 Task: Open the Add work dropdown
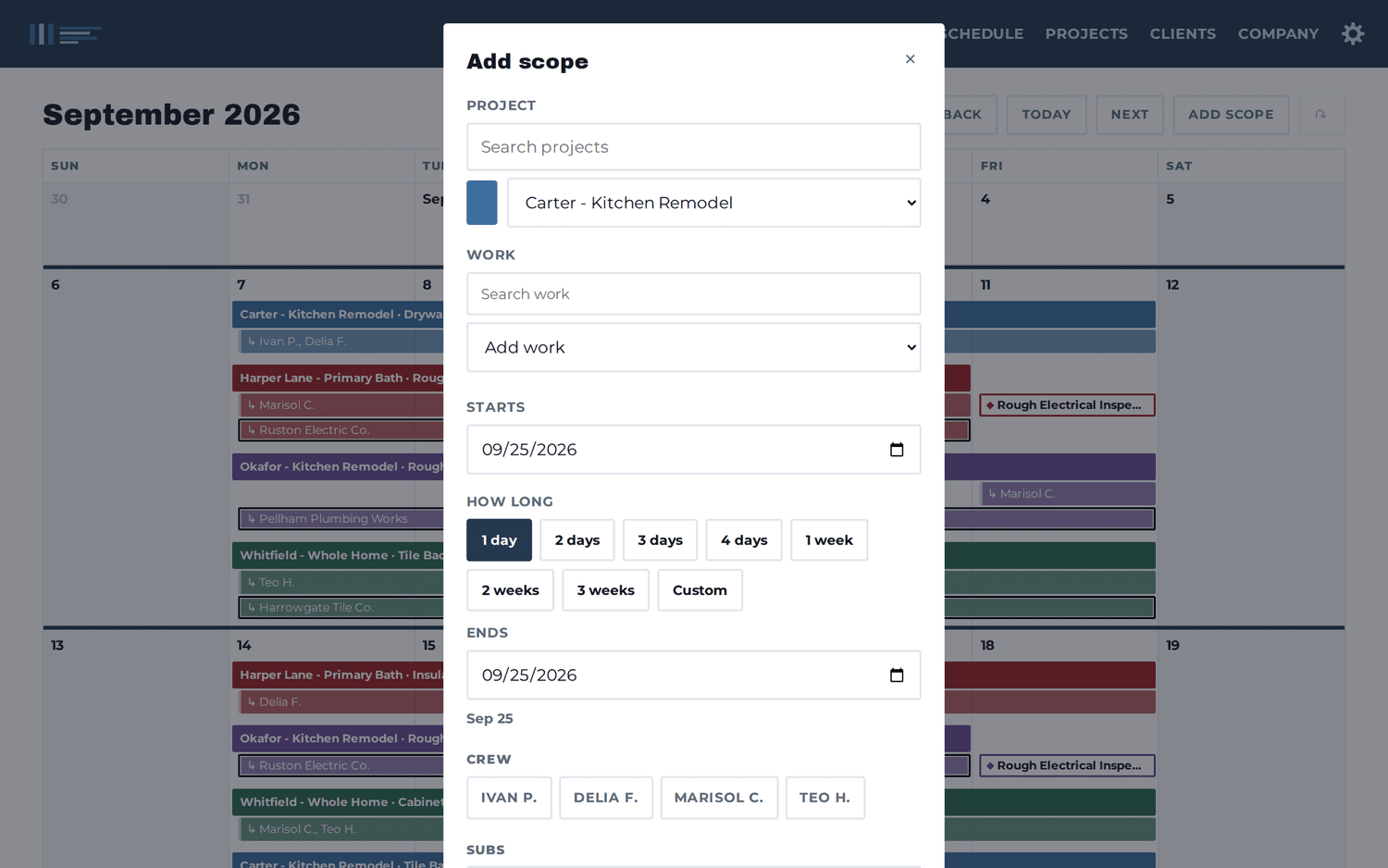click(x=694, y=347)
